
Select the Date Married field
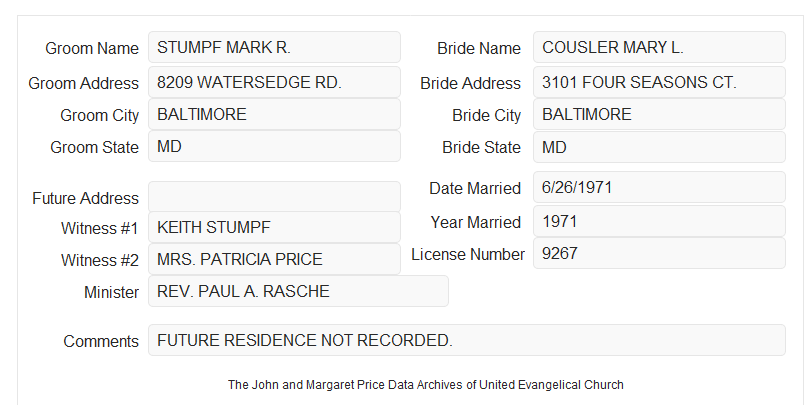point(659,187)
